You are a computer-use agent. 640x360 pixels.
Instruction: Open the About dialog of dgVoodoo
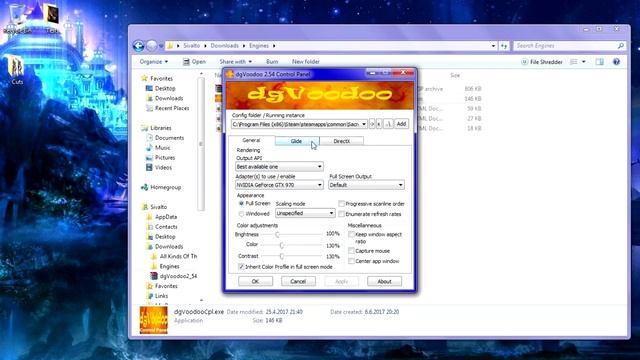coord(384,281)
